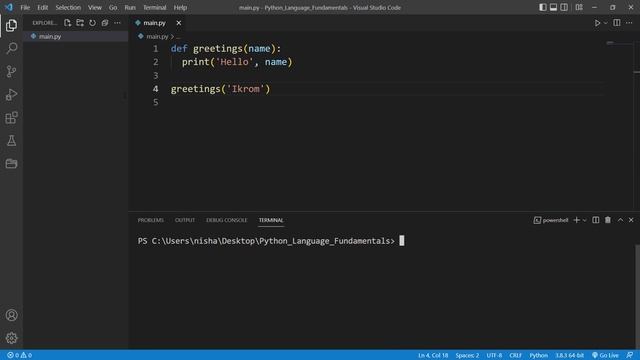Start Go Live server
The height and width of the screenshot is (360, 640).
click(605, 355)
